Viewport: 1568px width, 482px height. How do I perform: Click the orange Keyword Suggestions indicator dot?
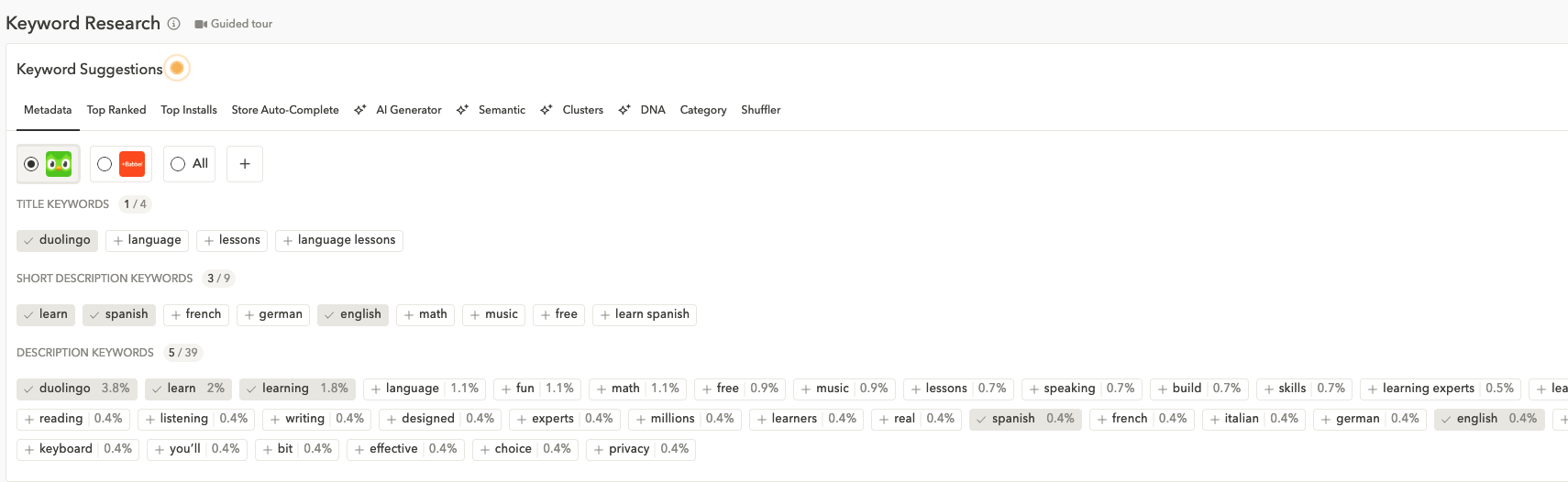click(x=177, y=68)
